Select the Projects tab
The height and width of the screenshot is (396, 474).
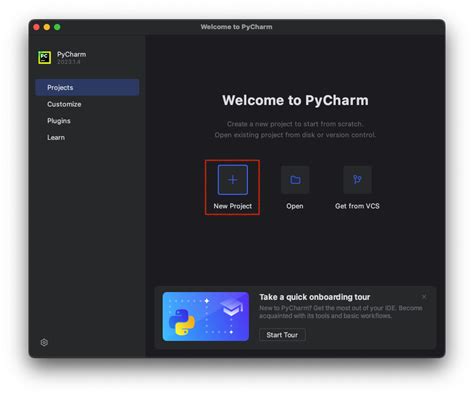[x=87, y=87]
